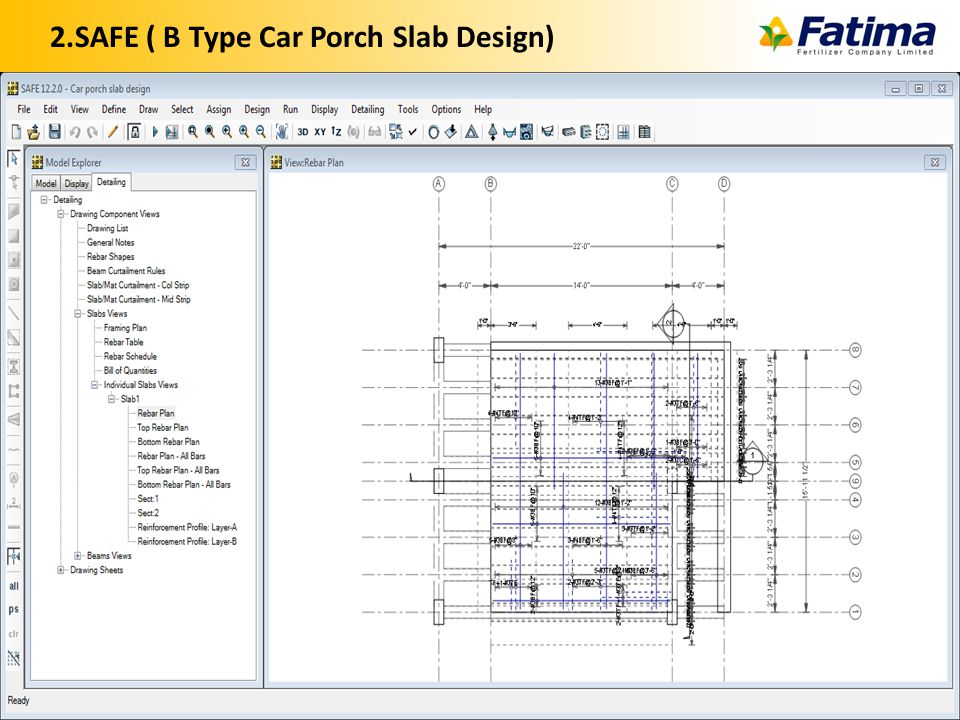960x720 pixels.
Task: Open the Detailing menu
Action: tap(368, 110)
